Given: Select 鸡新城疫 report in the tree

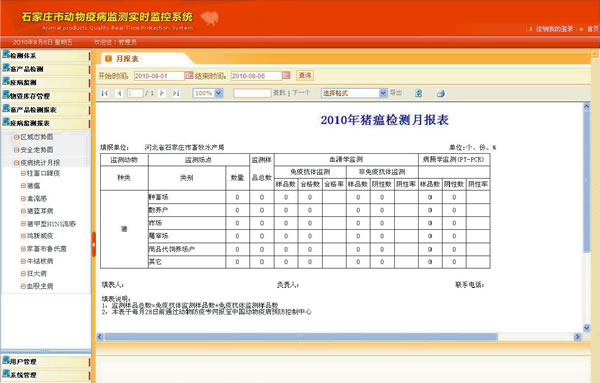Looking at the screenshot, I should (40, 236).
